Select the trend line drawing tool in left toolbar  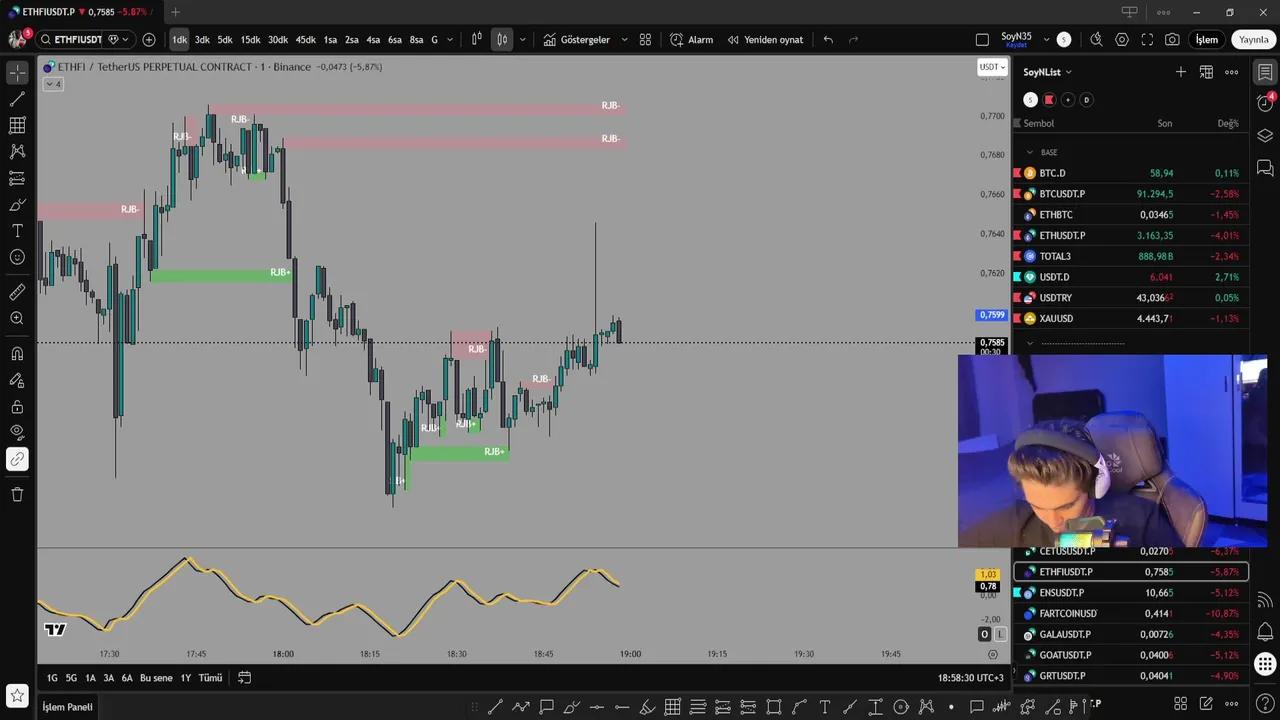pyautogui.click(x=17, y=100)
